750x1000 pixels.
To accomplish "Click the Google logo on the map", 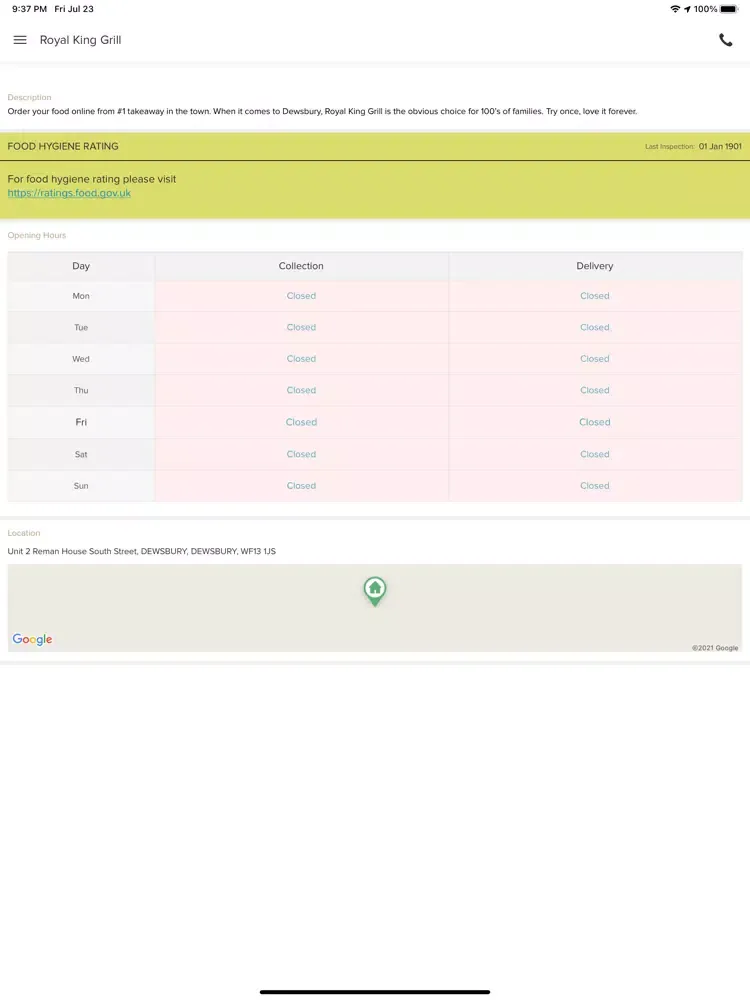I will (33, 639).
